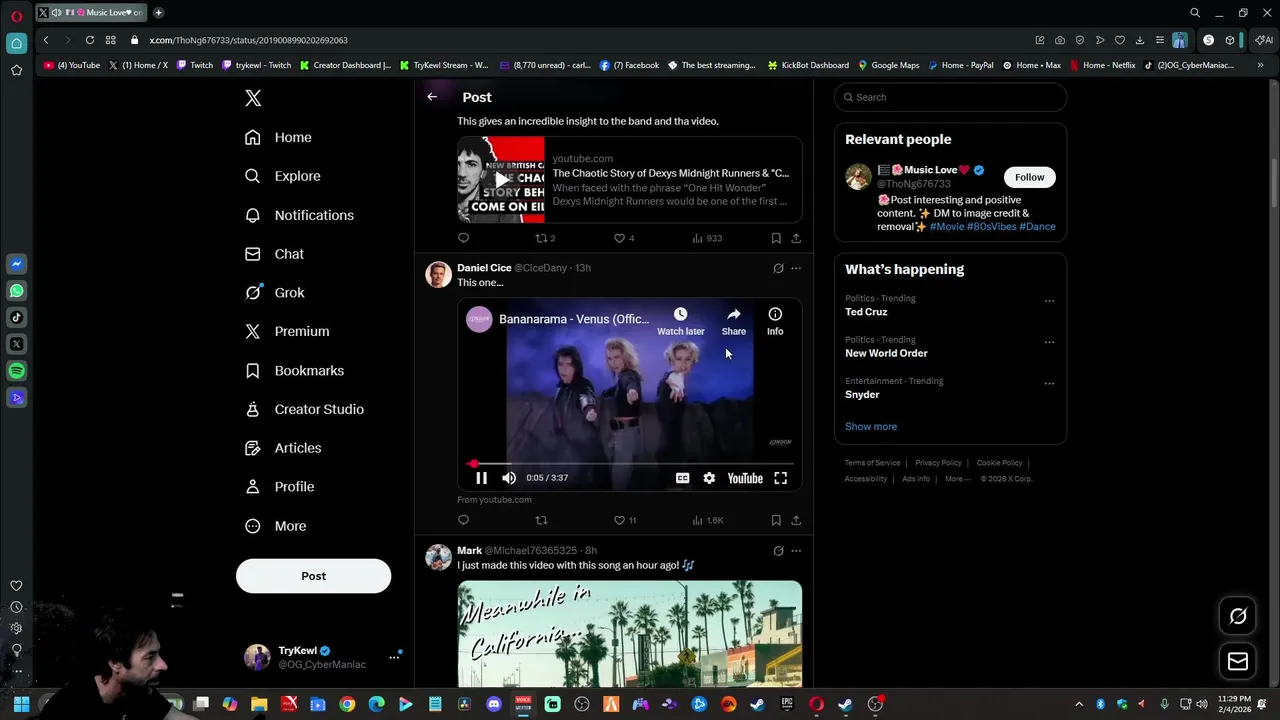
Task: Open Premium in the sidebar
Action: (287, 331)
